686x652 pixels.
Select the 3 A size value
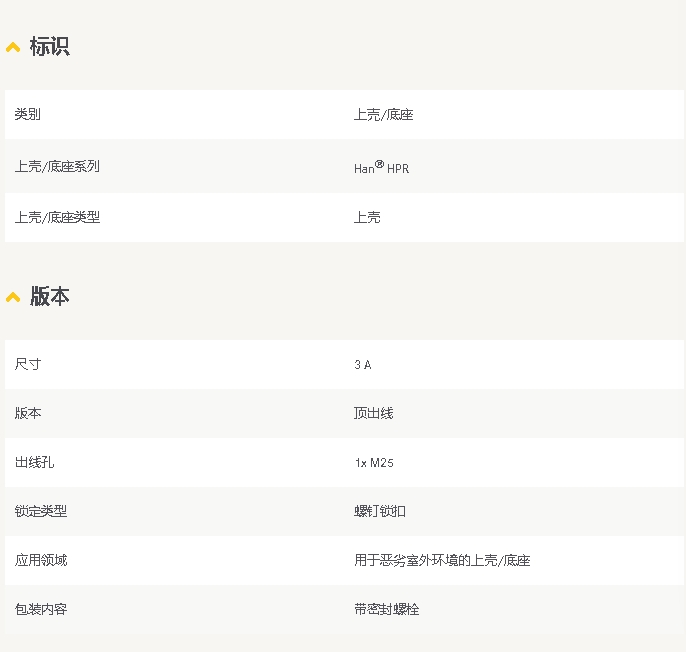[x=363, y=365]
